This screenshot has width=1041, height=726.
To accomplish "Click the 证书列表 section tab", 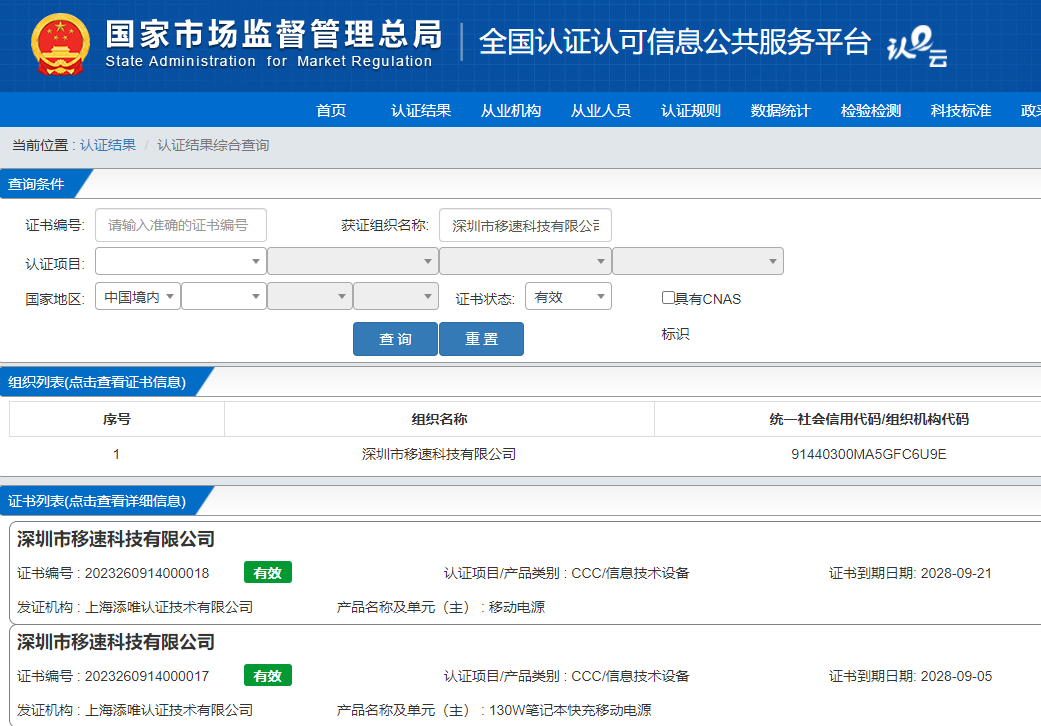I will [x=97, y=500].
